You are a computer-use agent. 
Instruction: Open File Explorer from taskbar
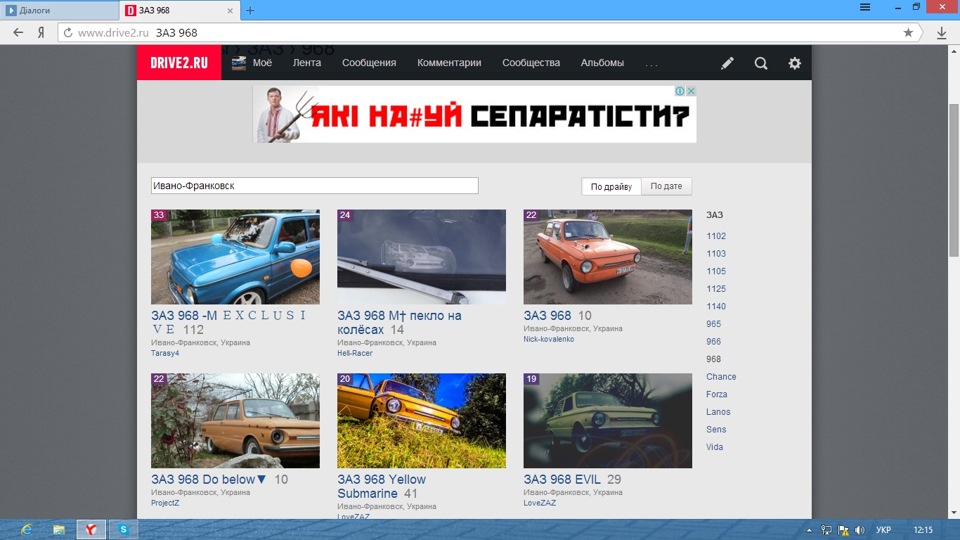pyautogui.click(x=59, y=530)
